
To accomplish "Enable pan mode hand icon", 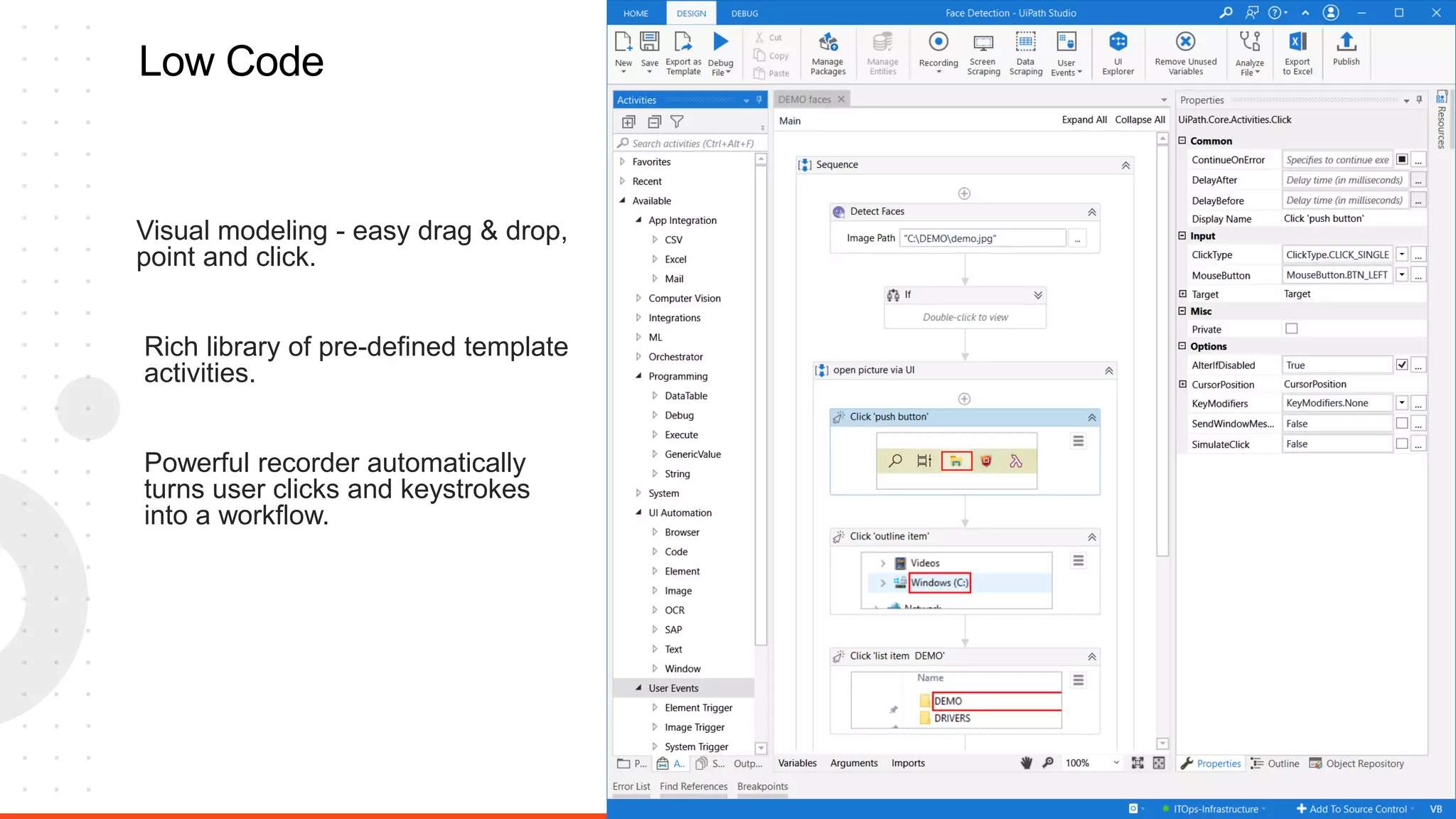I will coord(1026,763).
